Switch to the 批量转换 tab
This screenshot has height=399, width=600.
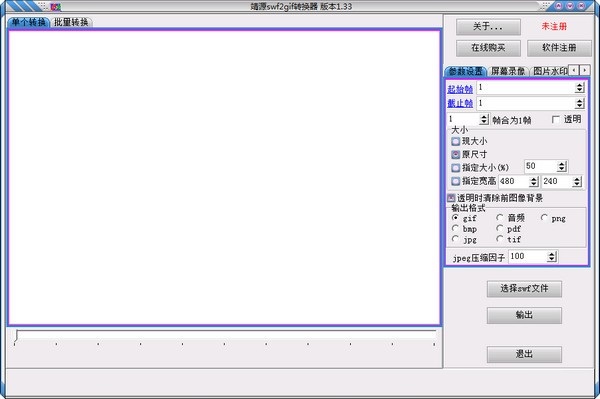[71, 22]
